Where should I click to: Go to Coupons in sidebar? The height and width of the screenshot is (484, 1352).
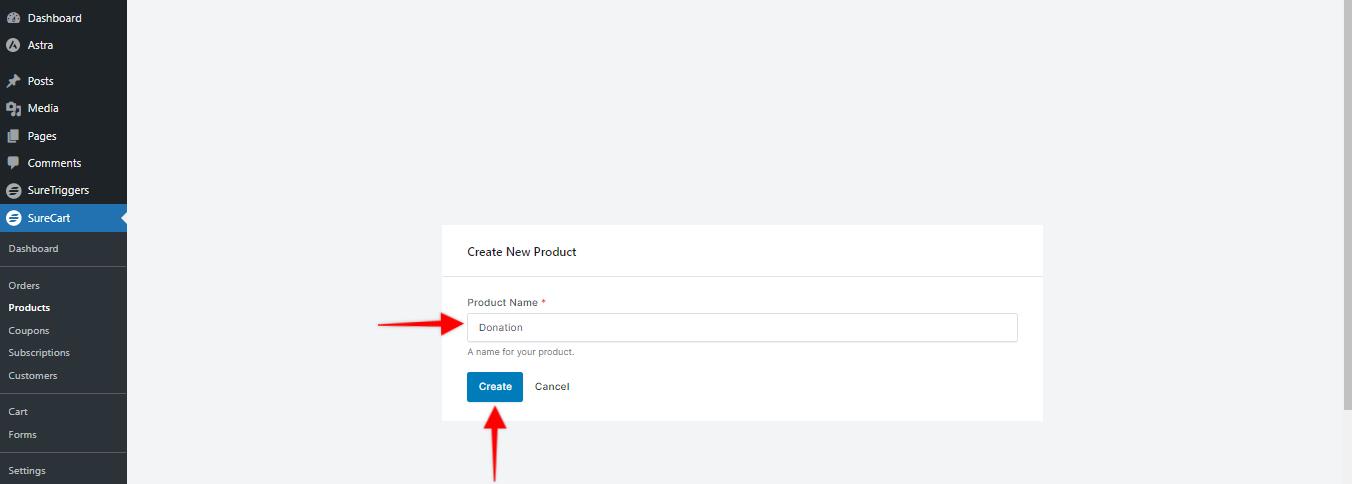click(29, 330)
